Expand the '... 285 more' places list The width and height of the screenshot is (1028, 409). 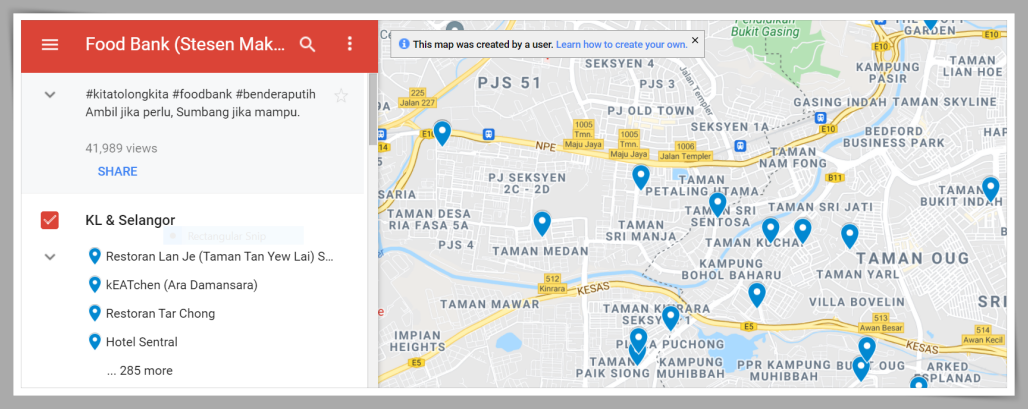point(139,370)
